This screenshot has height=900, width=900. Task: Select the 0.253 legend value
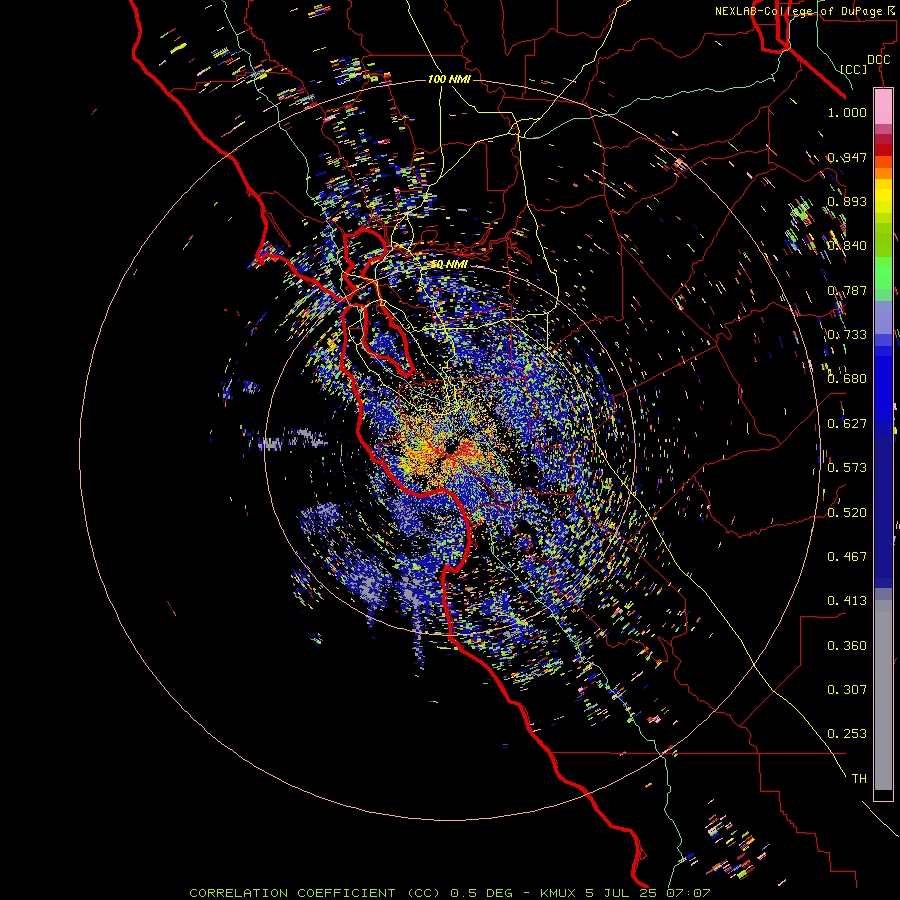[x=847, y=734]
